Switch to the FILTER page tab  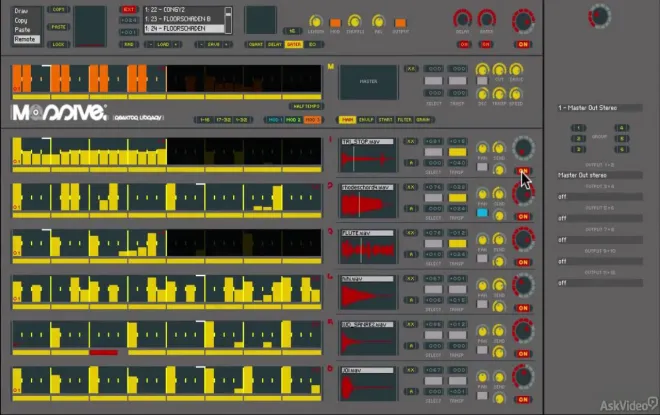pos(404,120)
